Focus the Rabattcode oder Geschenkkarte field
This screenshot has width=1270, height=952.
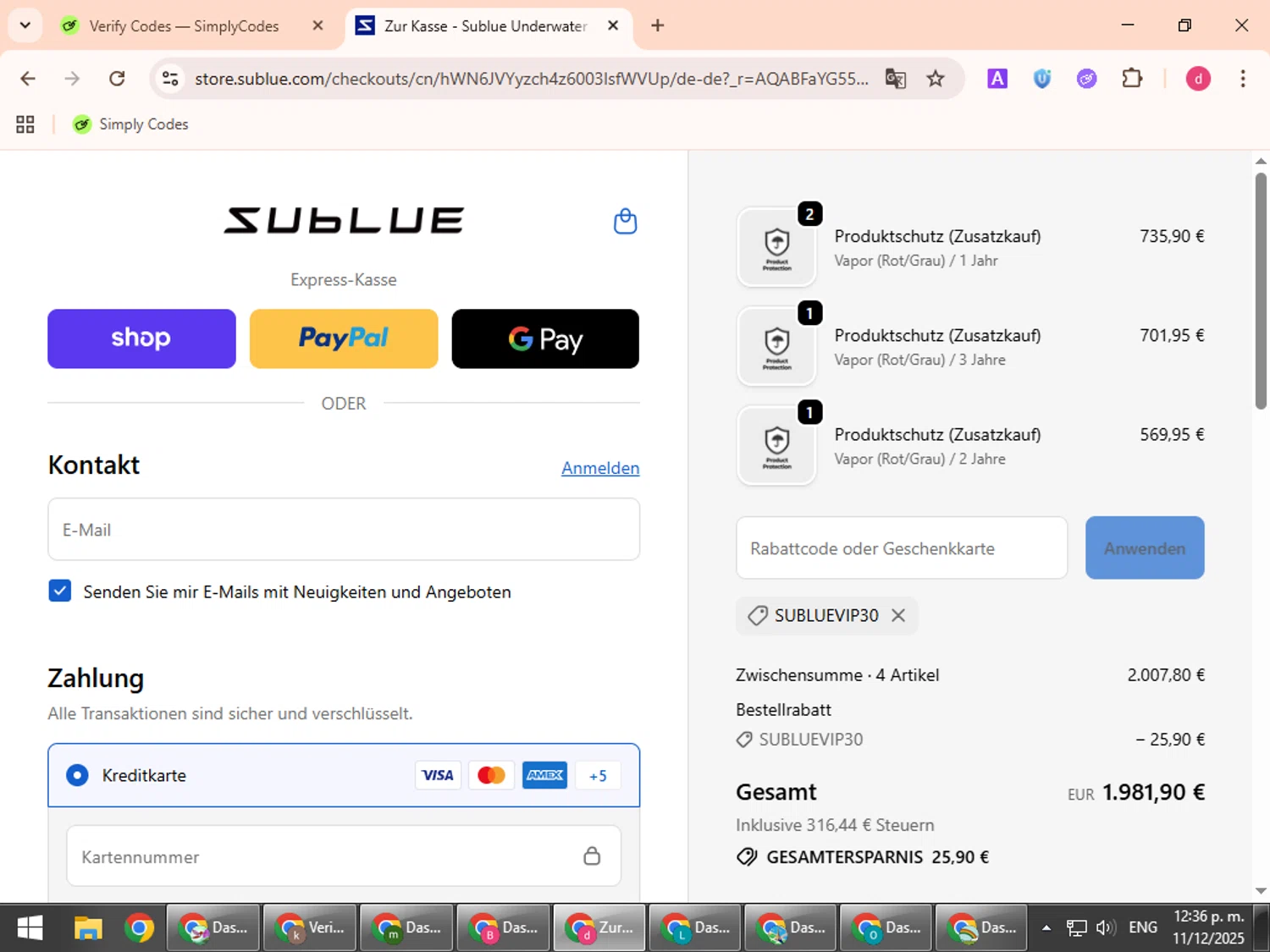pos(902,548)
